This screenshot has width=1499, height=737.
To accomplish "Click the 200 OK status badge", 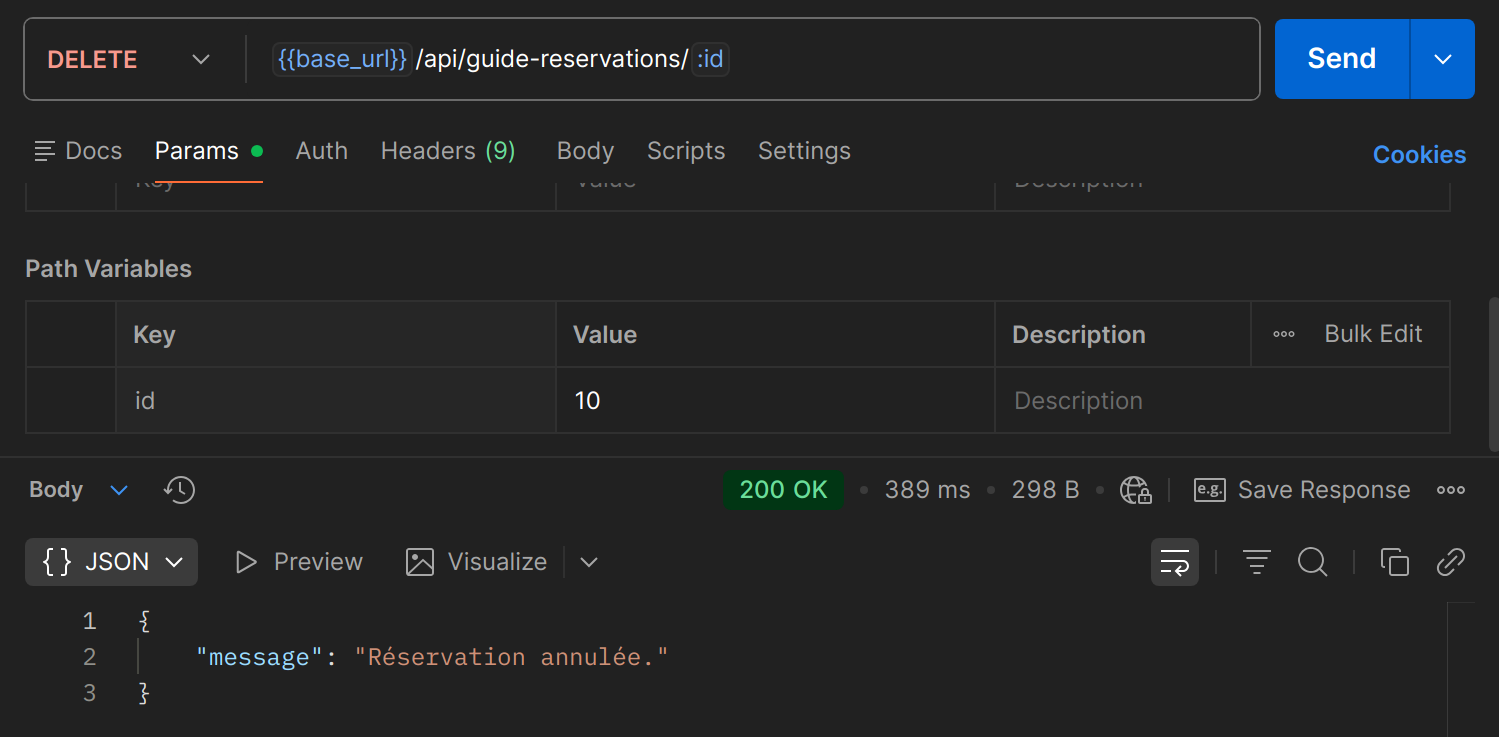I will pos(783,490).
